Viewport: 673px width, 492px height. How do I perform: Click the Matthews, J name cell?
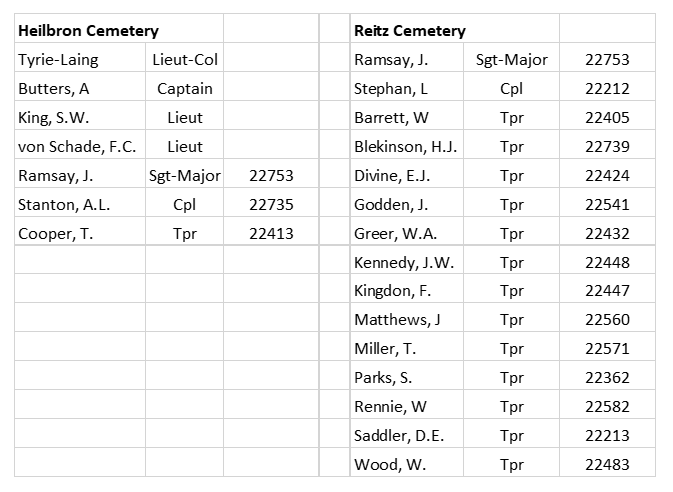[x=407, y=318]
